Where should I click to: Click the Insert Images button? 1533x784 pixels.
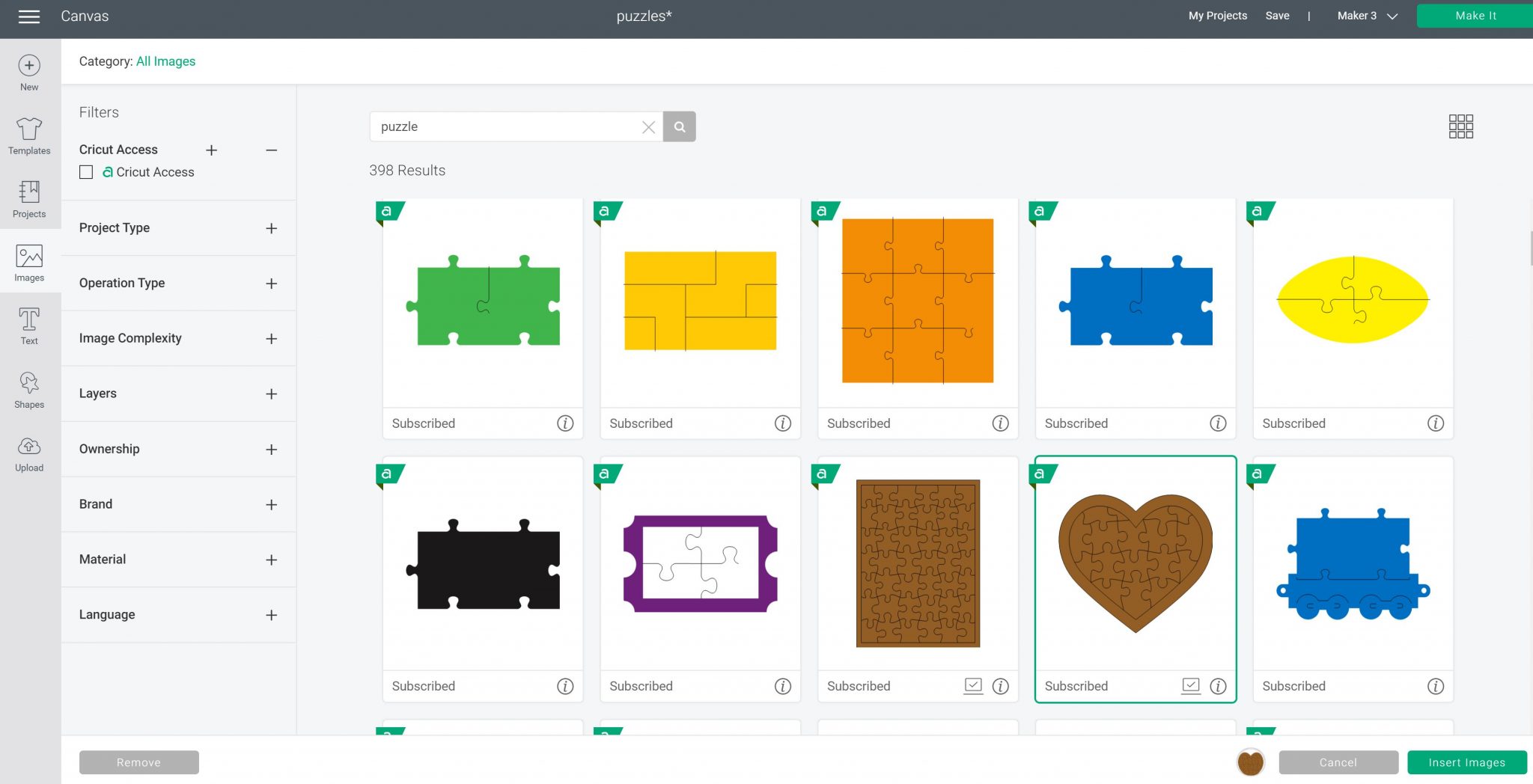(x=1466, y=762)
